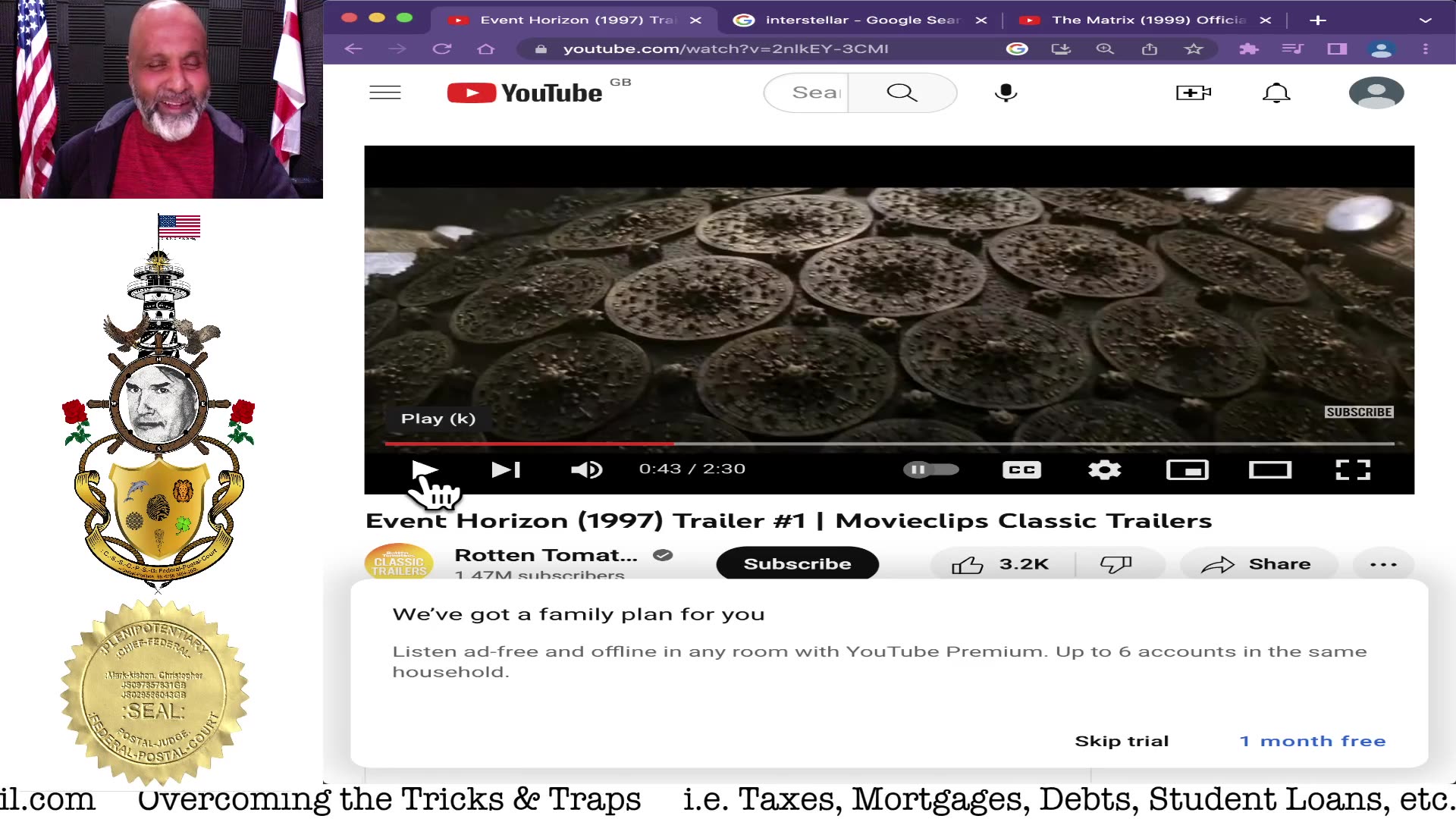Toggle the browser side panel

tap(1337, 49)
